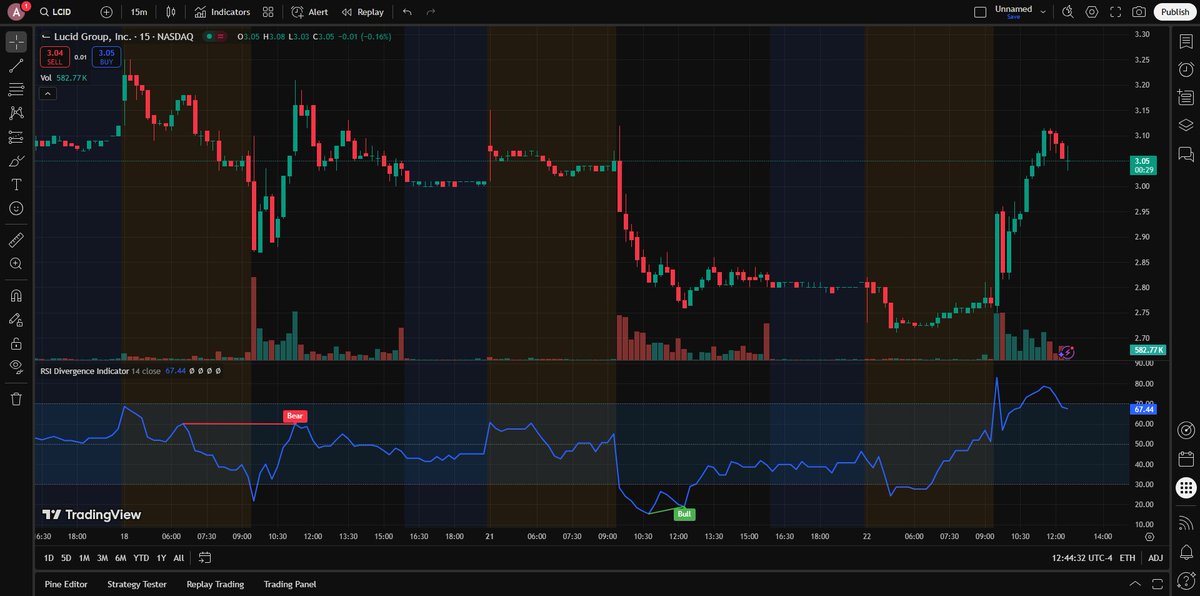Click the Bull divergence label

click(x=684, y=514)
